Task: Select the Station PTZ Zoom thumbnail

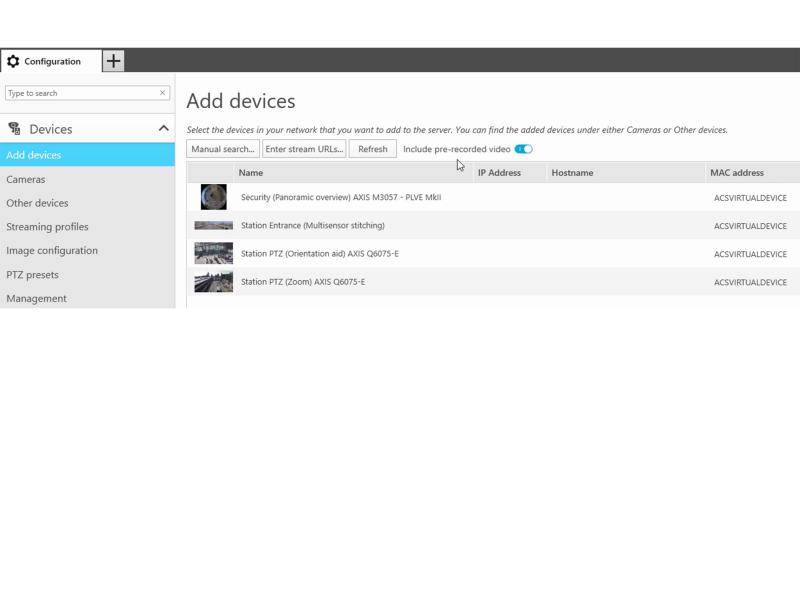Action: click(213, 282)
